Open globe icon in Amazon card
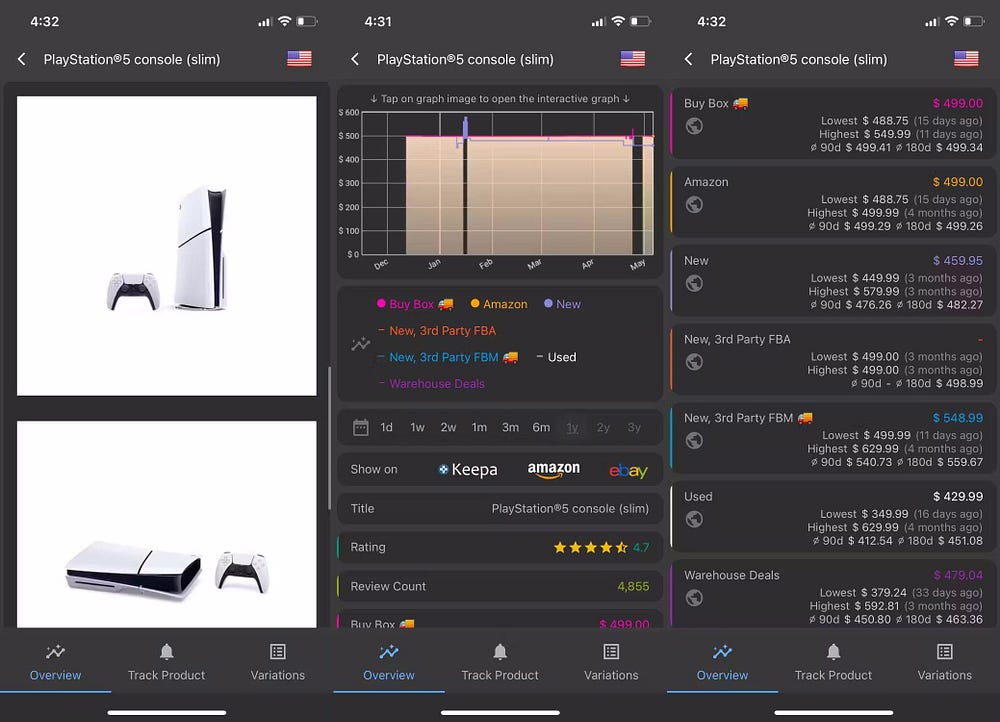Viewport: 1000px width, 722px height. 694,204
